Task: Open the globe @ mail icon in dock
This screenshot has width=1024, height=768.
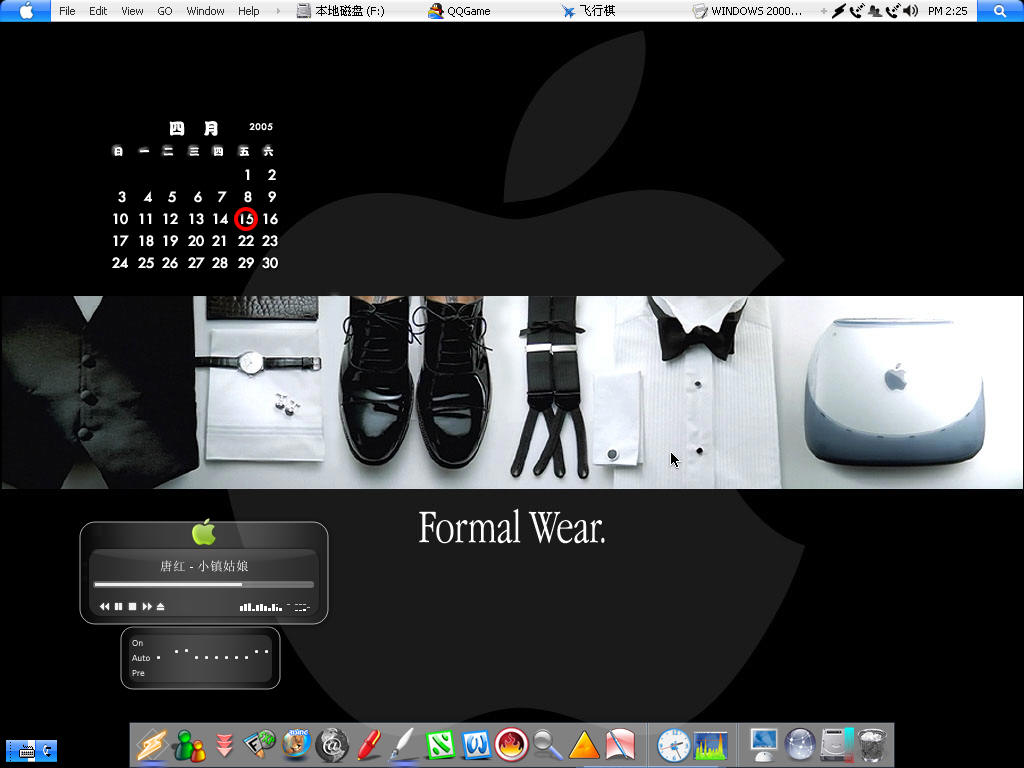Action: [x=332, y=744]
